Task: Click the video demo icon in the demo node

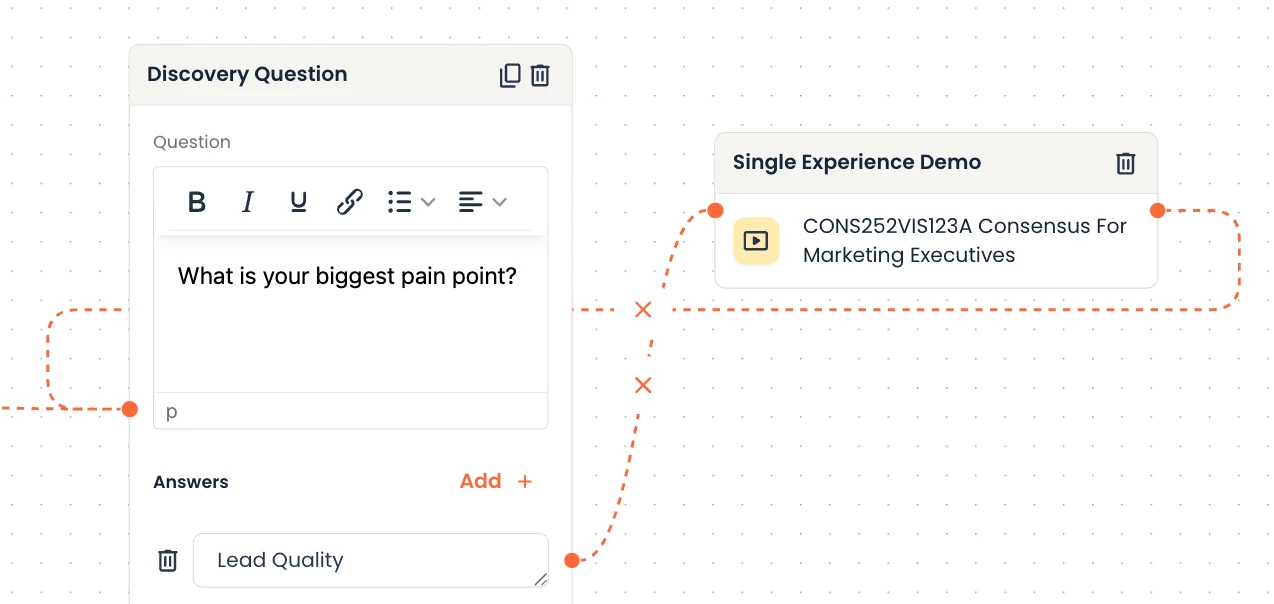Action: pyautogui.click(x=756, y=241)
